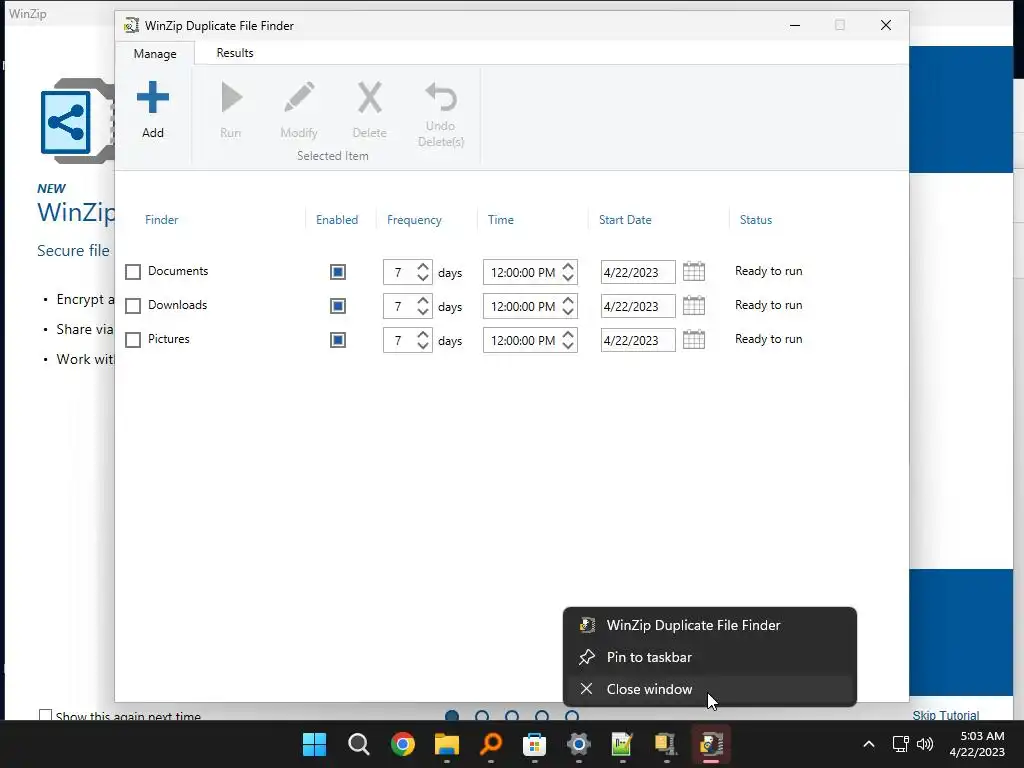Check Show this again next time in WinZip
The height and width of the screenshot is (768, 1024).
coord(45,716)
